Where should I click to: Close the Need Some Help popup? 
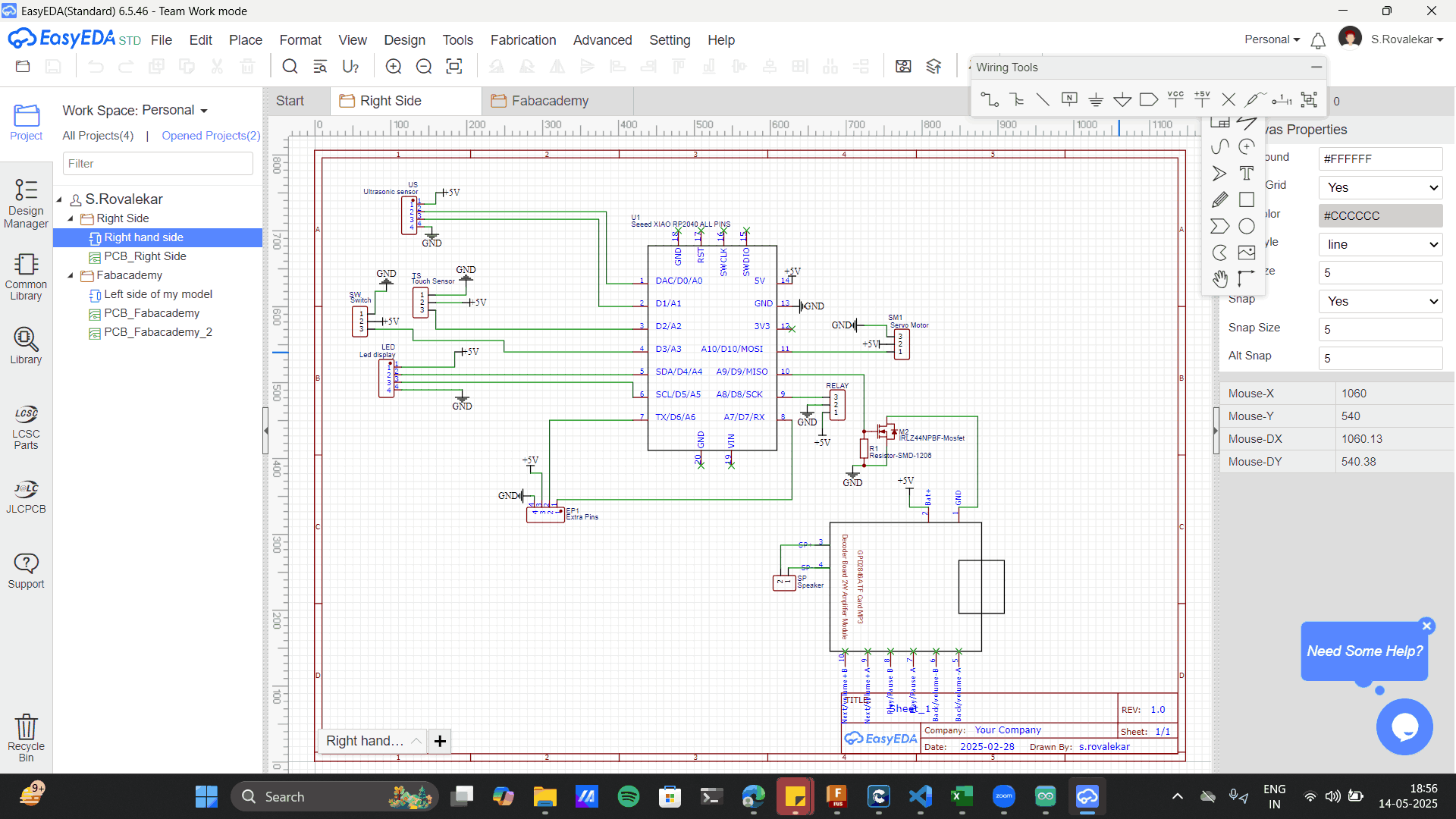(x=1426, y=626)
